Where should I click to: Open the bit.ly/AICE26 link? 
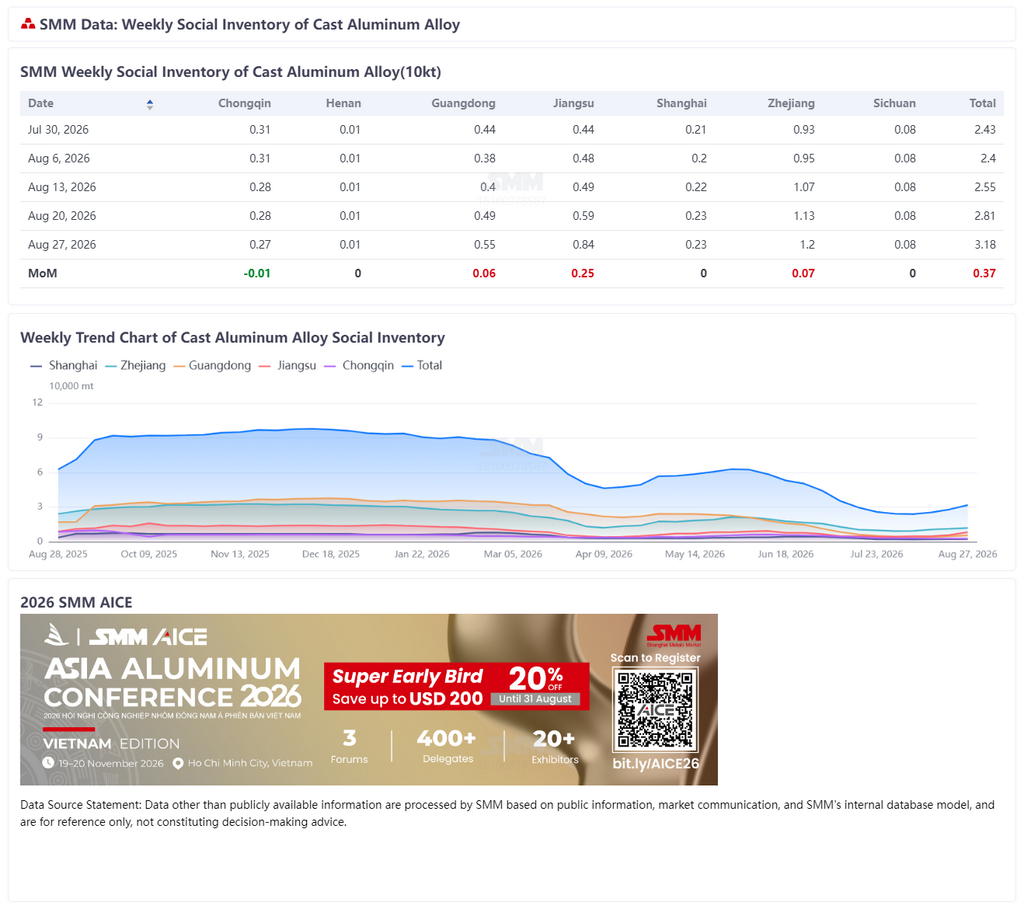pyautogui.click(x=656, y=763)
